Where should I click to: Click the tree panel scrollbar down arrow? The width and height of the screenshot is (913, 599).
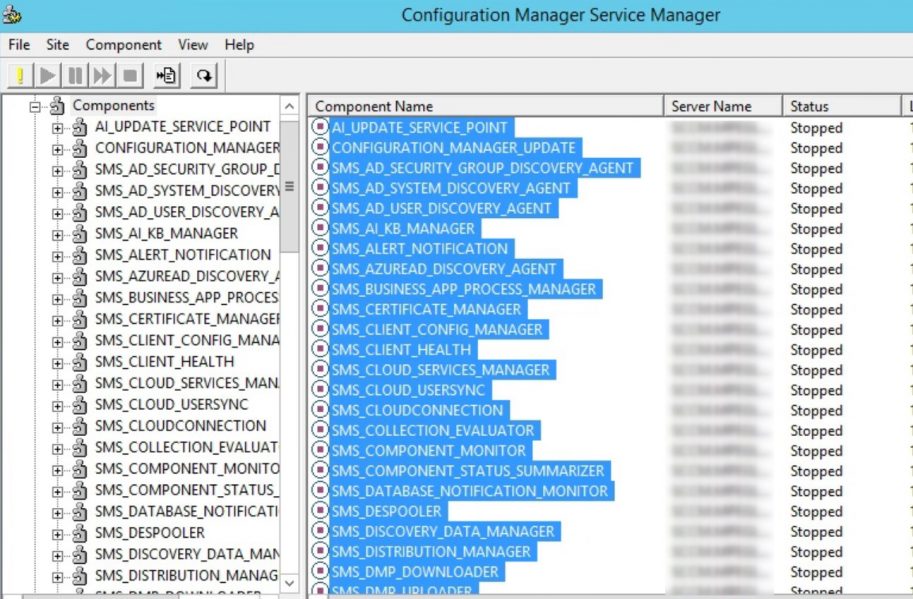[290, 583]
